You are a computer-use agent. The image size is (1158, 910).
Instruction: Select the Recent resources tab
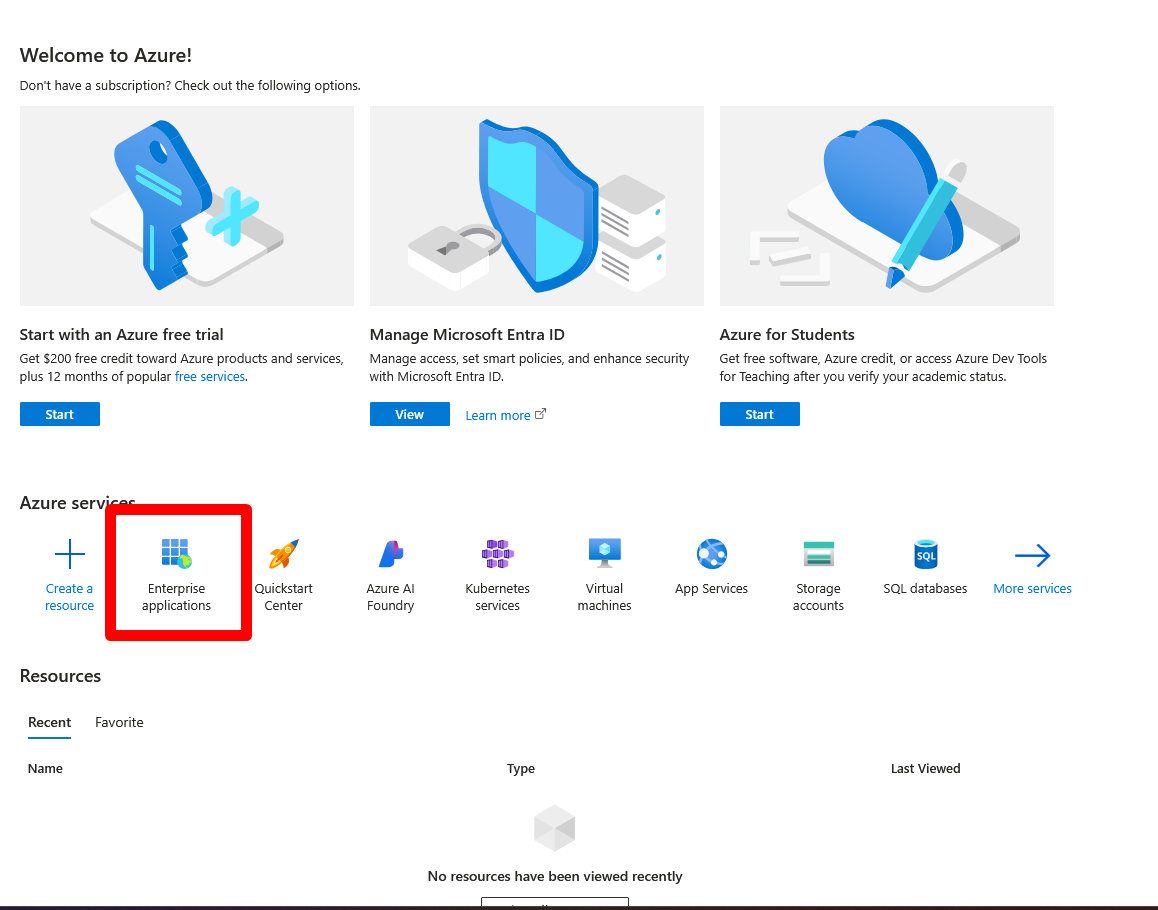pos(49,722)
